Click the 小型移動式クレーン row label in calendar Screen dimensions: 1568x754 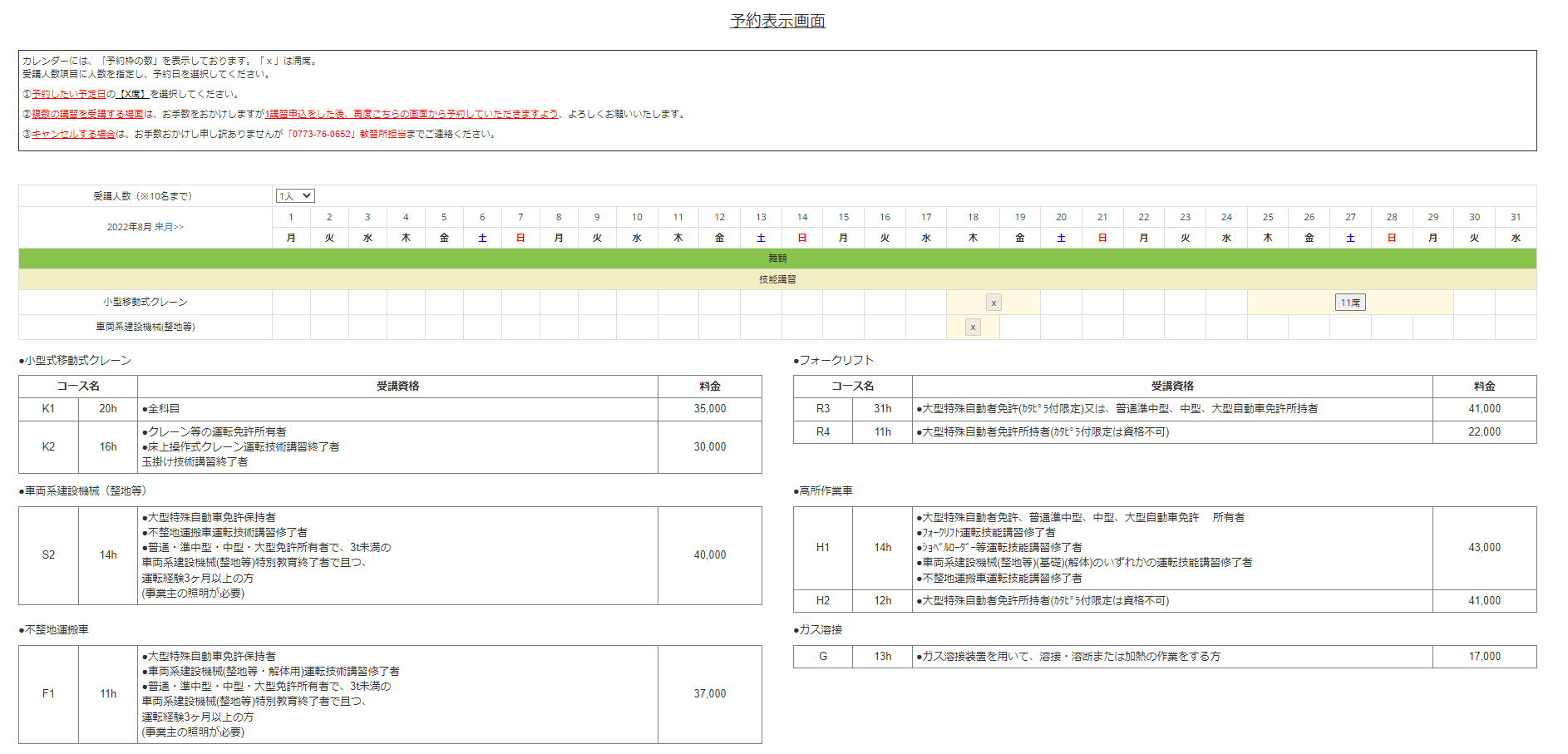[x=145, y=303]
